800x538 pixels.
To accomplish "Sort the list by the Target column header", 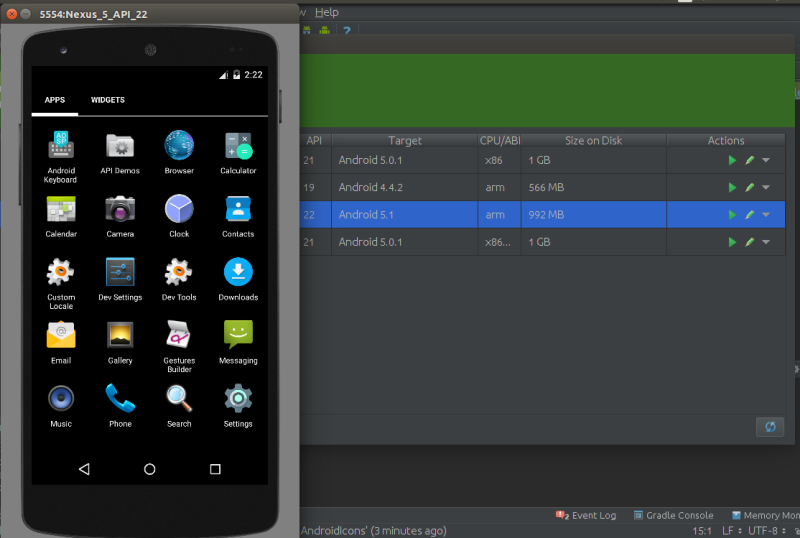I will [405, 140].
